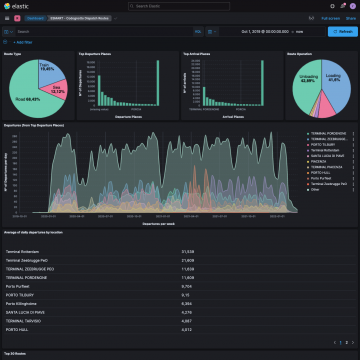Screen dimensions: 360x360
Task: Open the filter options icon
Action: [5, 42]
